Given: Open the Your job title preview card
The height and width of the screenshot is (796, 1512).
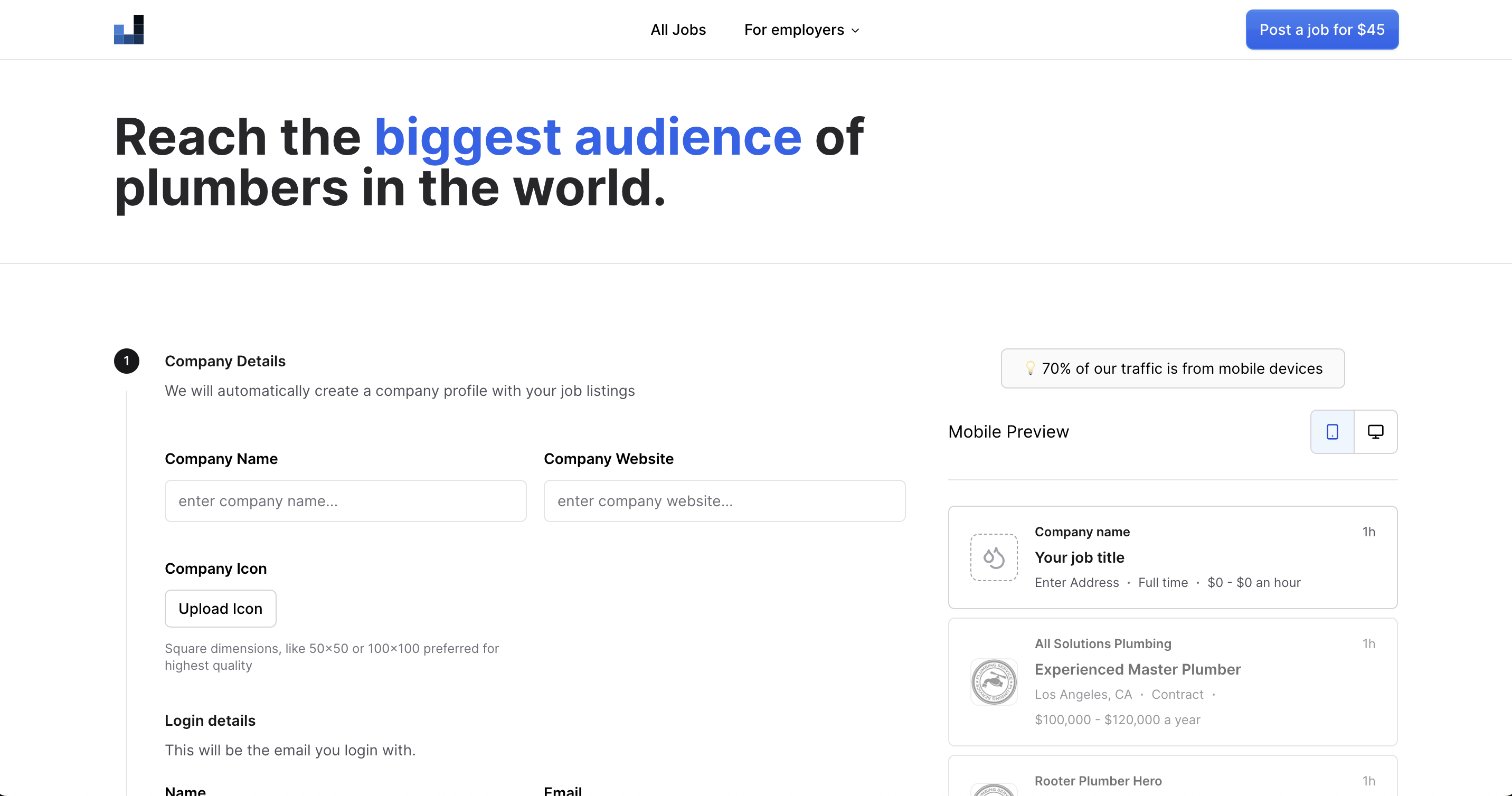Looking at the screenshot, I should (x=1172, y=557).
